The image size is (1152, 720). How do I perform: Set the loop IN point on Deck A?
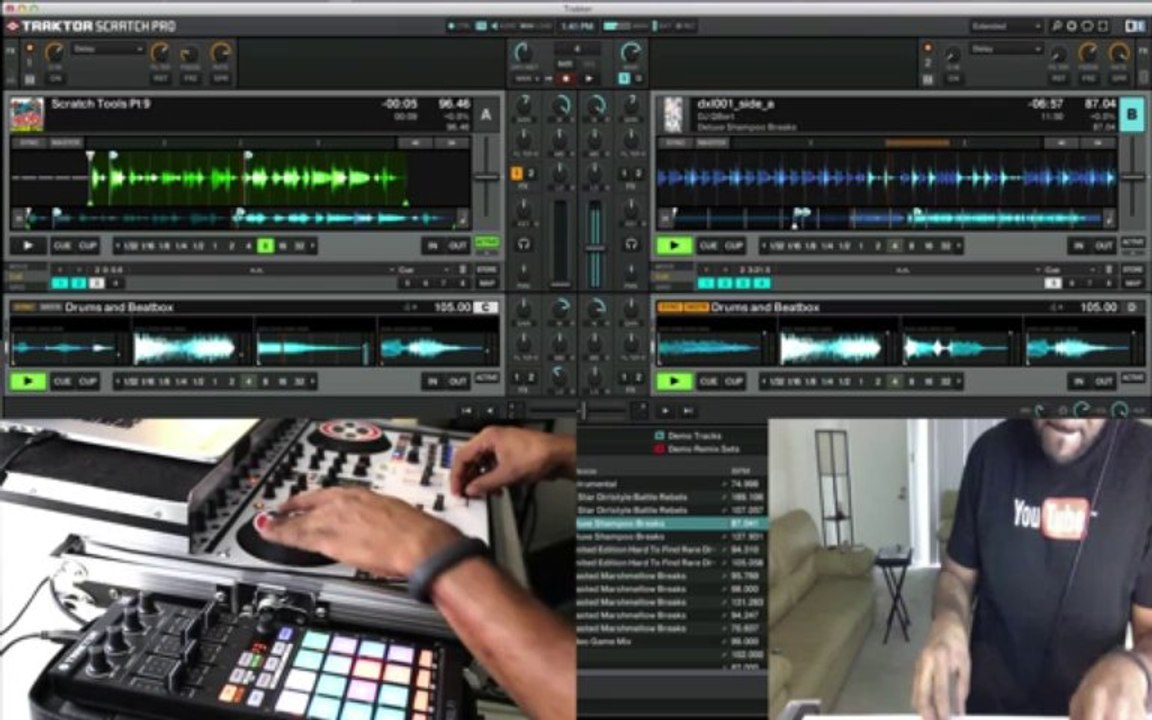432,246
